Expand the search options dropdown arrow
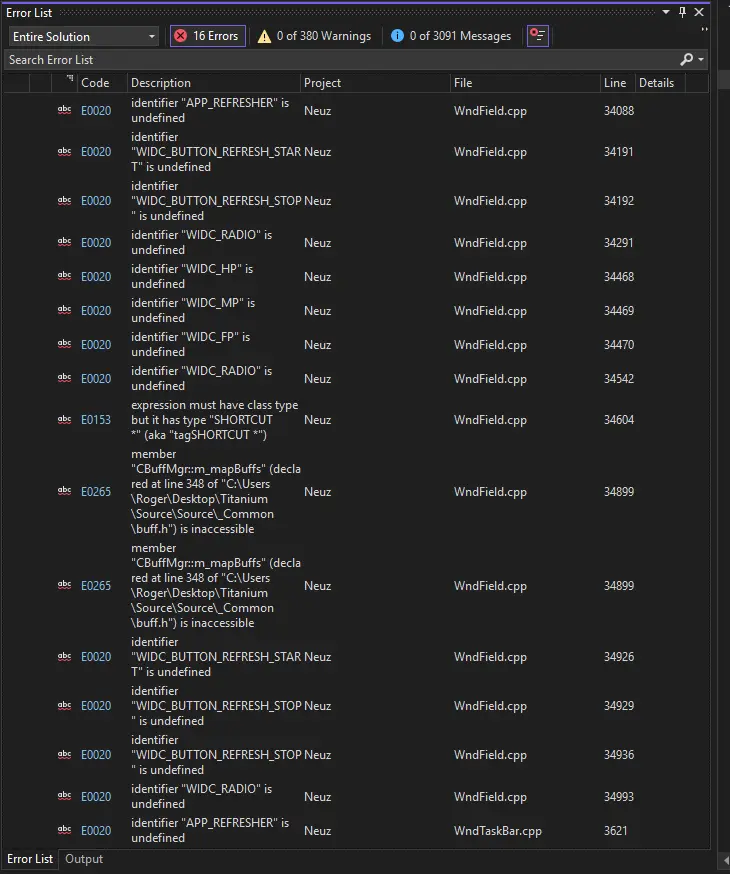 coord(701,59)
